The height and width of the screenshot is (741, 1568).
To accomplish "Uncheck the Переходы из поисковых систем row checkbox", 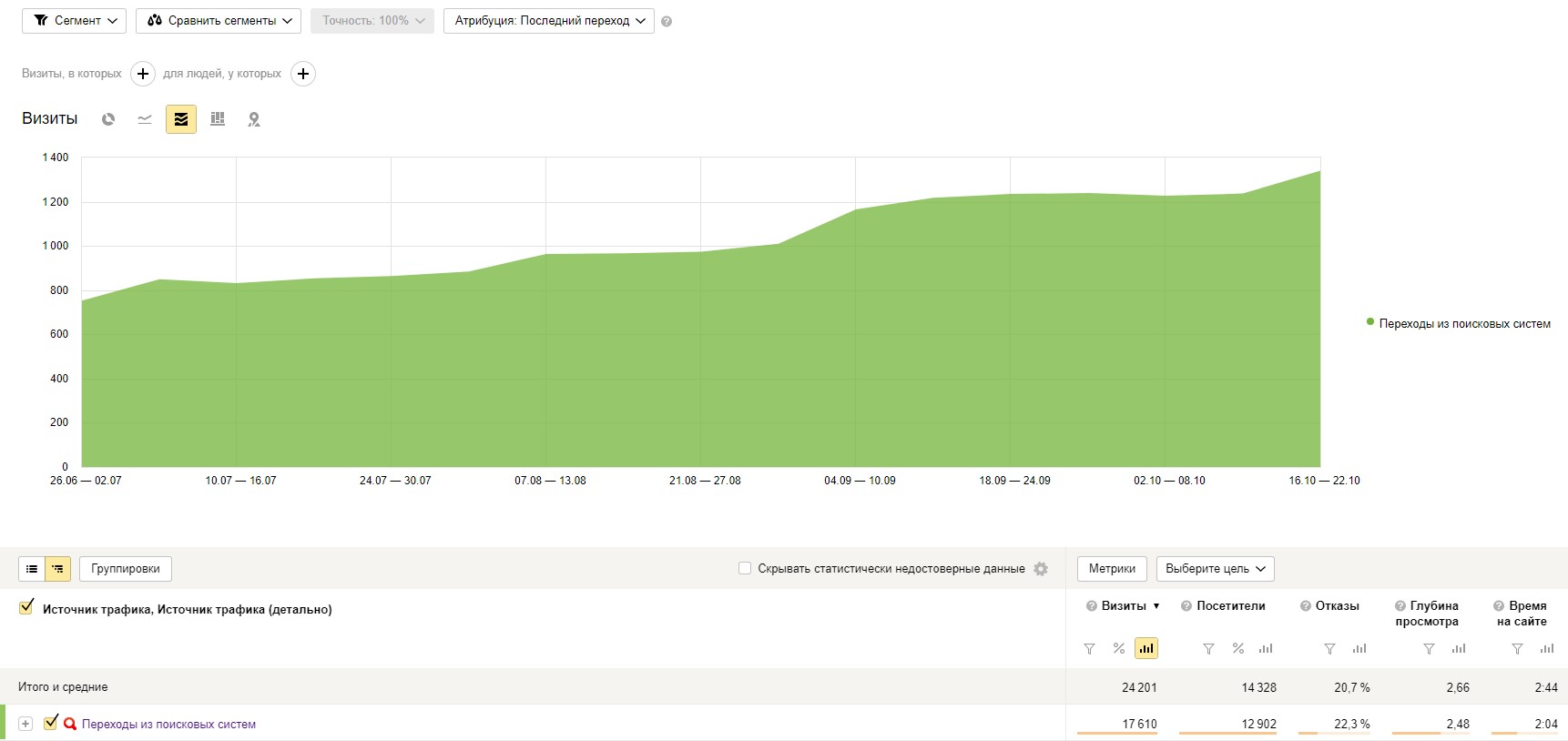I will 51,723.
